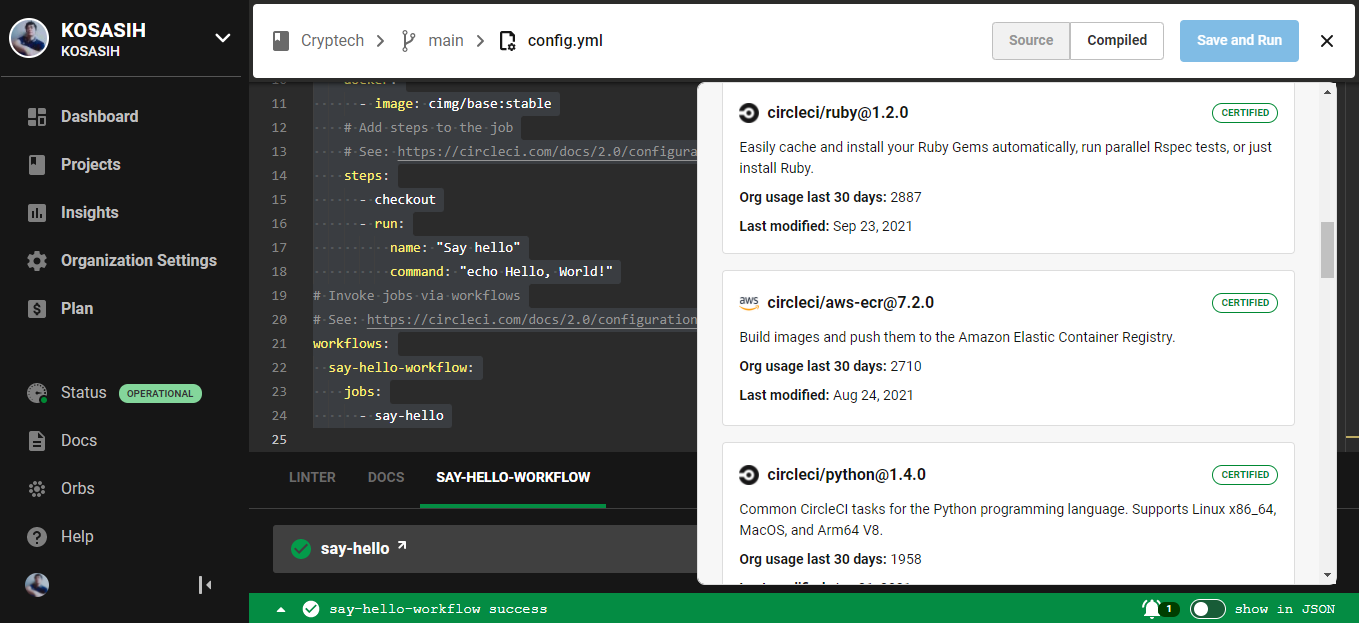Click config.yml breadcrumb name
Image resolution: width=1359 pixels, height=623 pixels.
(x=565, y=41)
